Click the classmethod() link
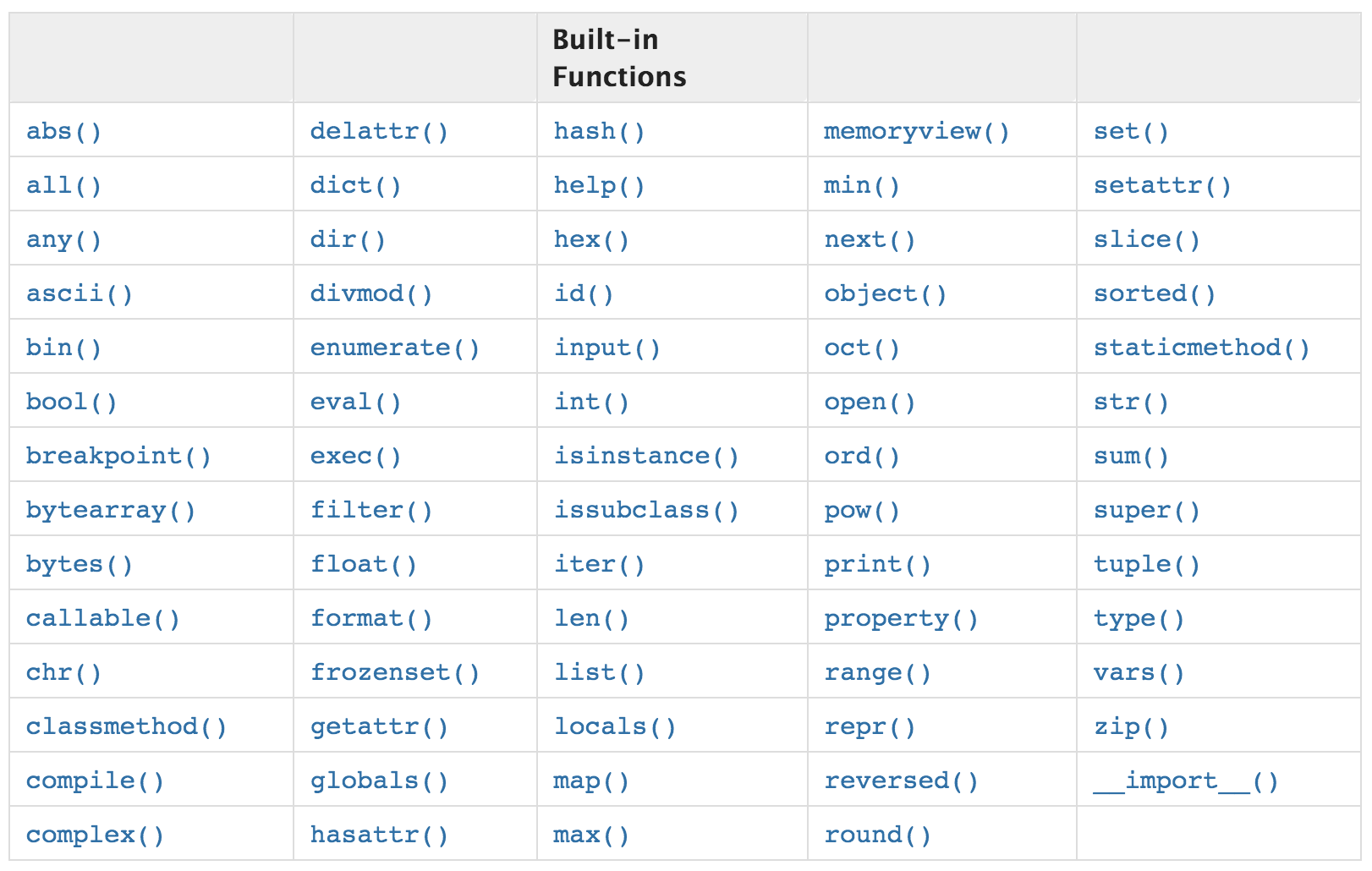Screen dimensions: 1372x871 click(127, 726)
